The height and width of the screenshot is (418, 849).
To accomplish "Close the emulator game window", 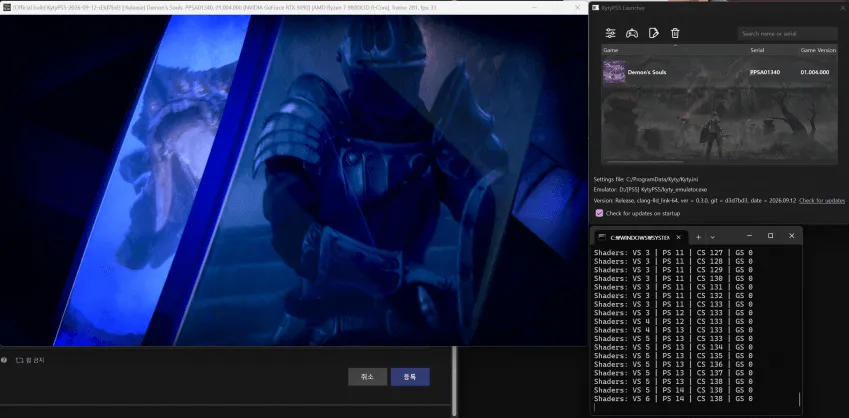I will (577, 8).
